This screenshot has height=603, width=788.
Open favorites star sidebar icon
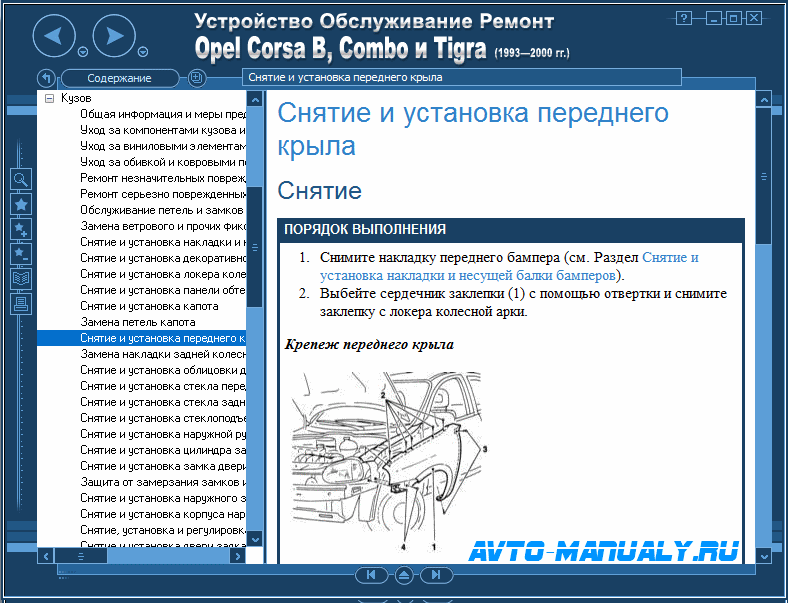tap(21, 205)
